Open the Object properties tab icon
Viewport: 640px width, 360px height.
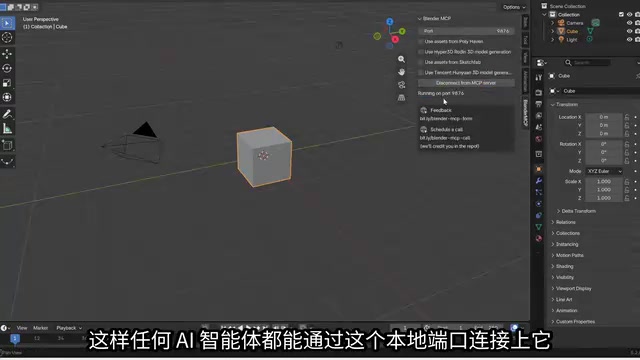pos(539,169)
